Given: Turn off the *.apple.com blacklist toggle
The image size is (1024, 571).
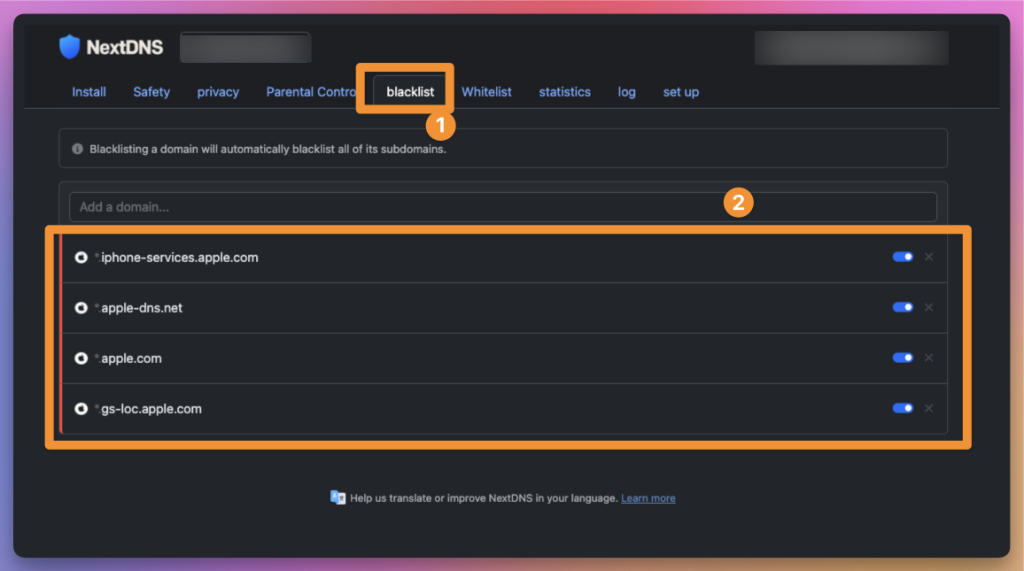Looking at the screenshot, I should click(x=903, y=357).
